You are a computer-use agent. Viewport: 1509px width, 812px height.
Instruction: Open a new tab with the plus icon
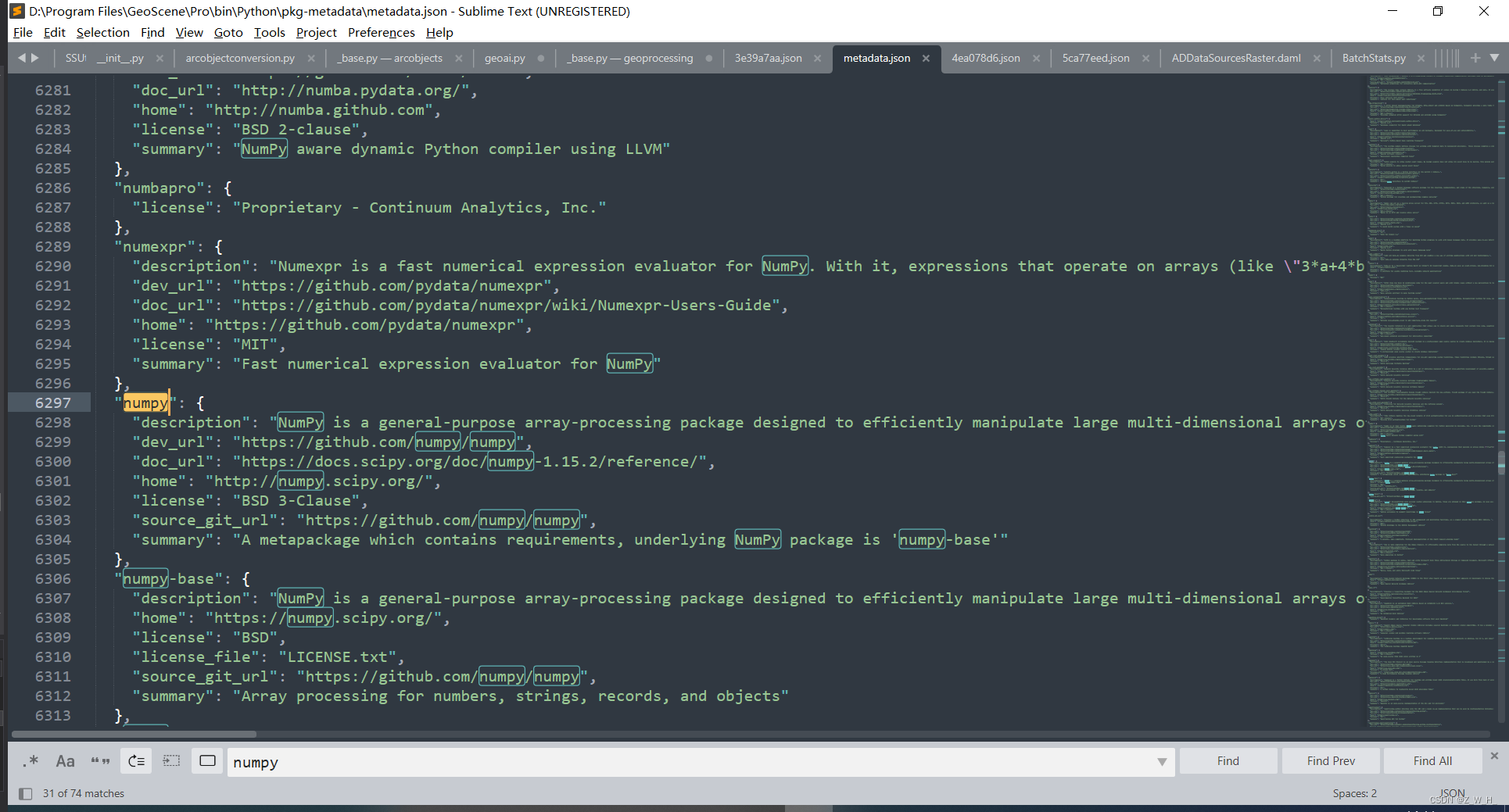click(x=1476, y=57)
